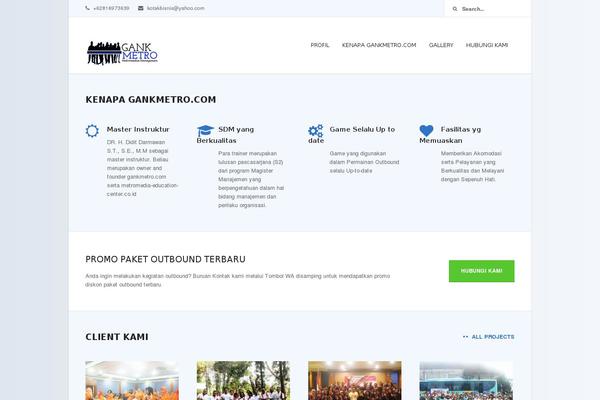Image resolution: width=600 pixels, height=400 pixels.
Task: Click the green HUBUNGI KAMI button
Action: [481, 271]
